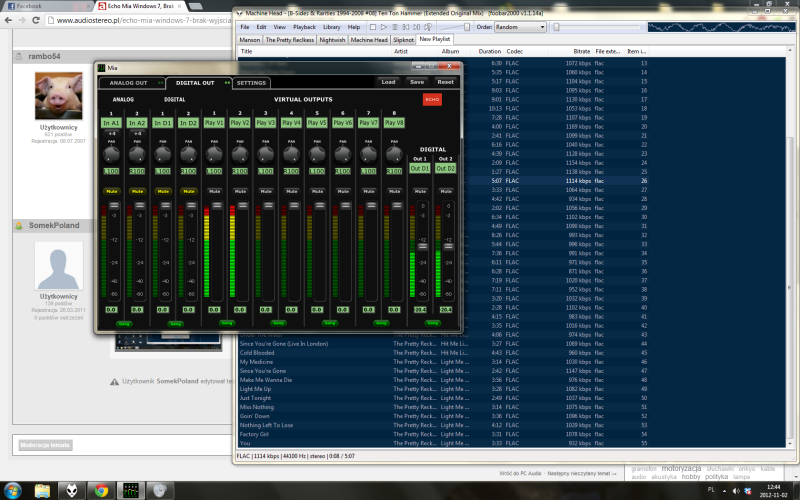Click pan knob on Play V4 channel
The width and height of the screenshot is (800, 500).
click(x=291, y=154)
